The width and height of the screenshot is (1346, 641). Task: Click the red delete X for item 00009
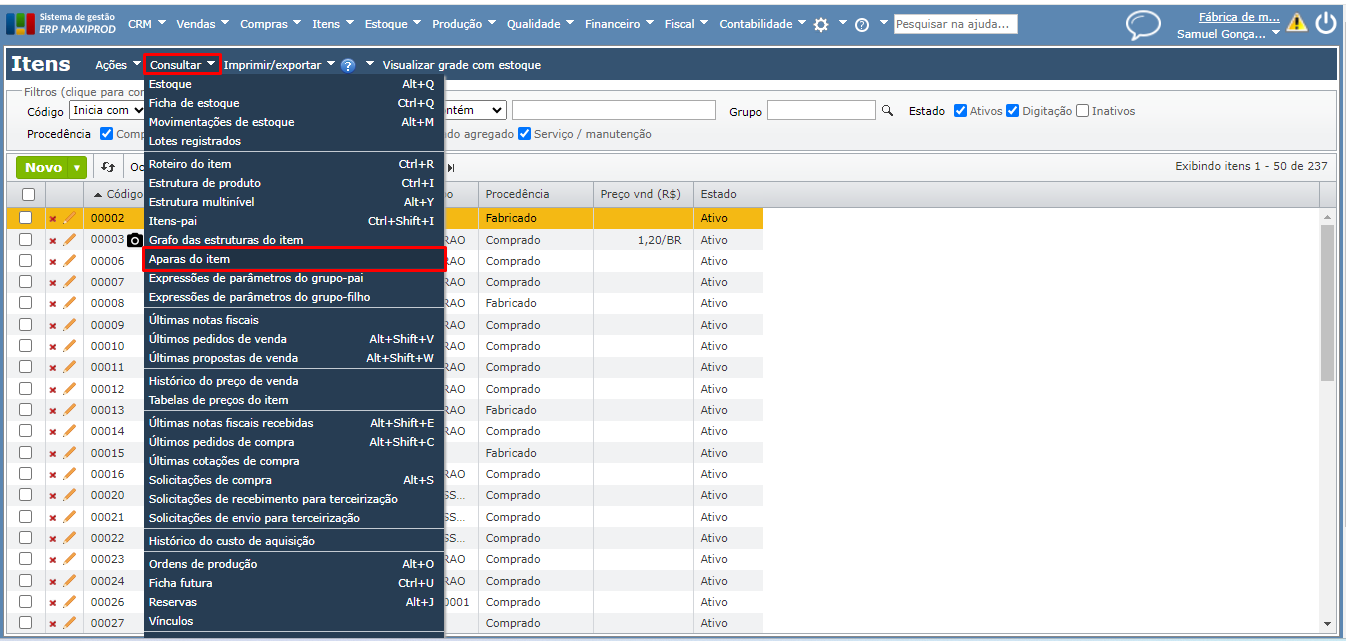[53, 325]
